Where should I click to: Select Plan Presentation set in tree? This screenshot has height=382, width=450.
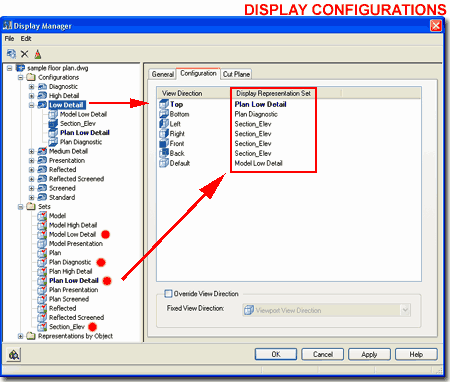coord(74,290)
